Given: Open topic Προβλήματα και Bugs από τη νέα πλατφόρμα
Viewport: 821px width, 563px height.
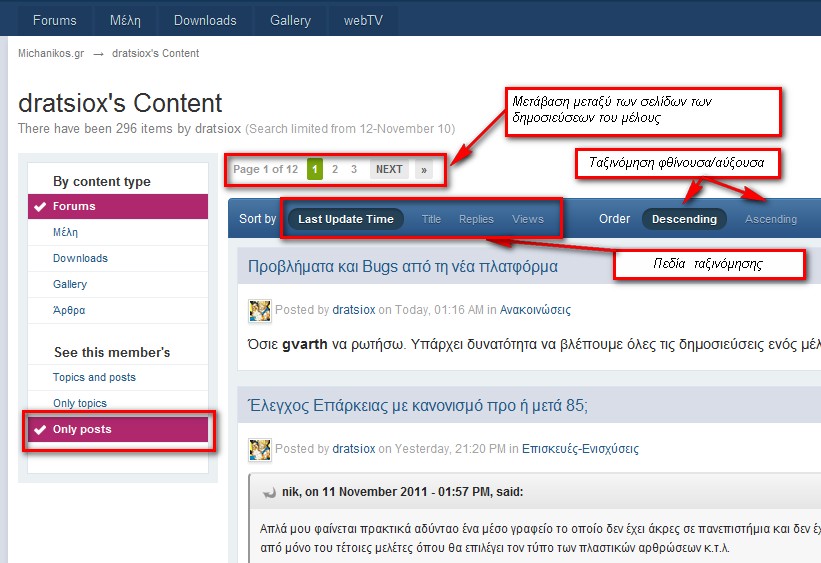Looking at the screenshot, I should pos(403,266).
